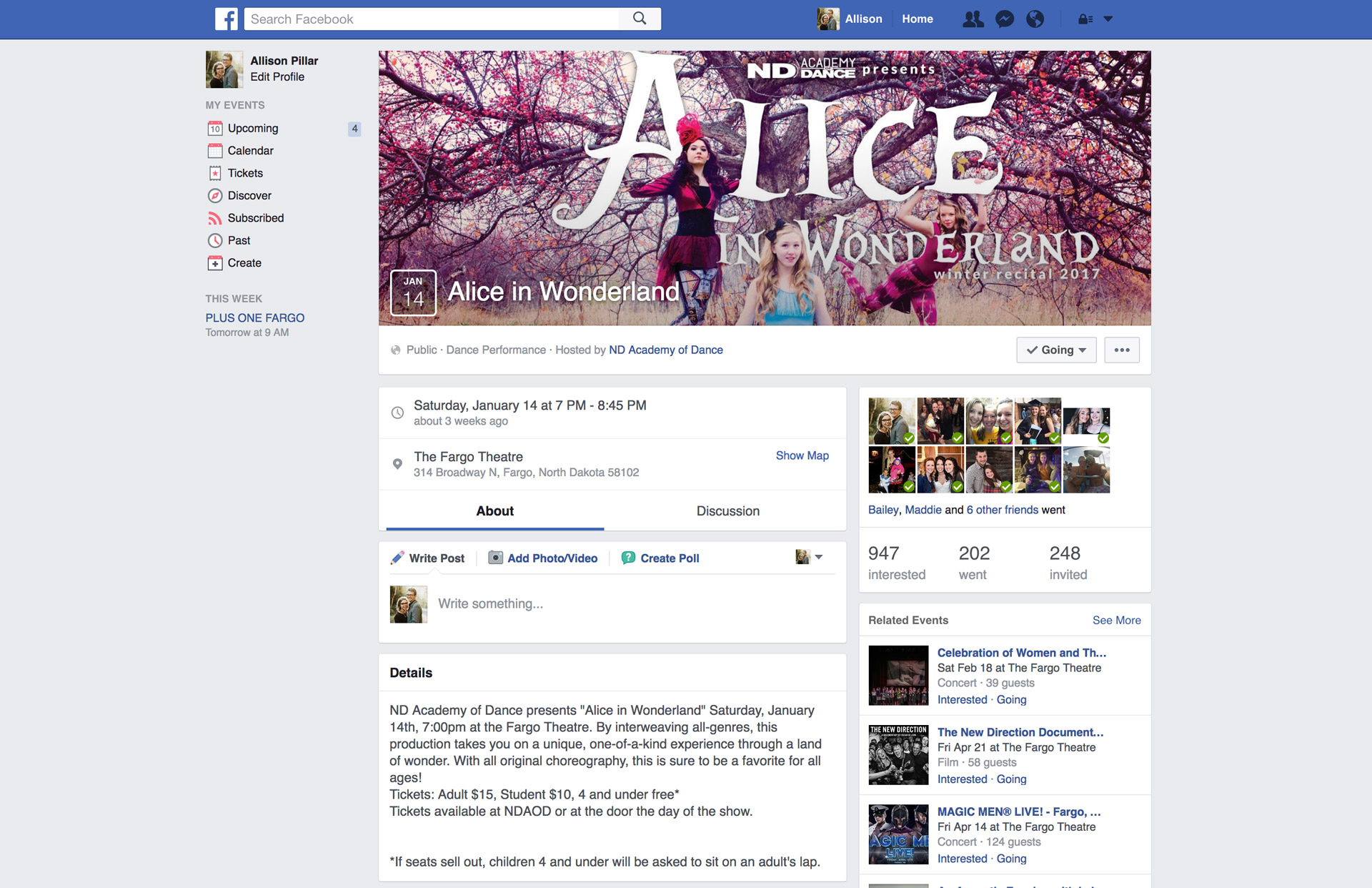Click the search magnifier icon
Screen dimensions: 1372x888
640,19
